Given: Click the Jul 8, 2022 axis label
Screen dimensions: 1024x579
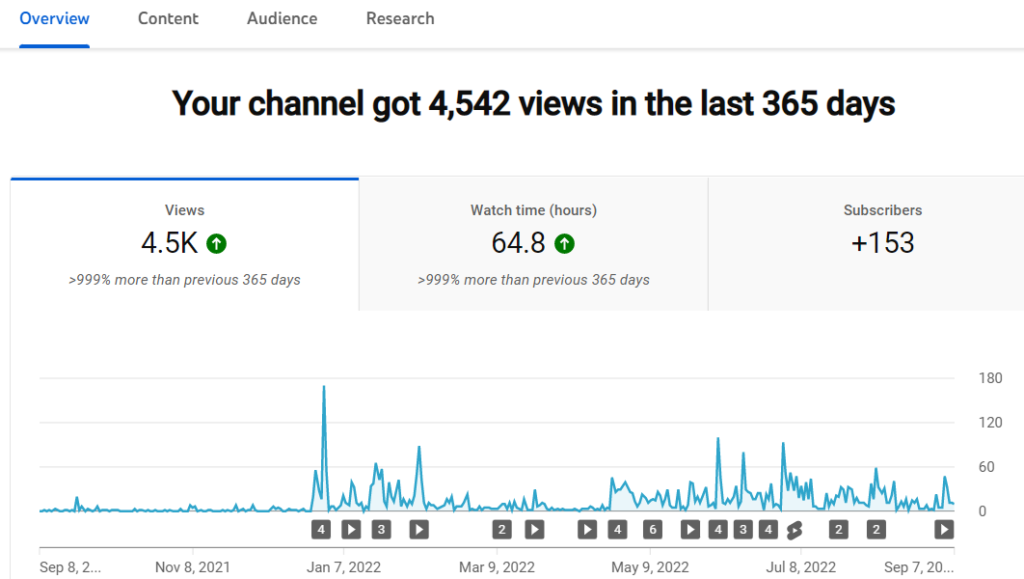Looking at the screenshot, I should (801, 567).
